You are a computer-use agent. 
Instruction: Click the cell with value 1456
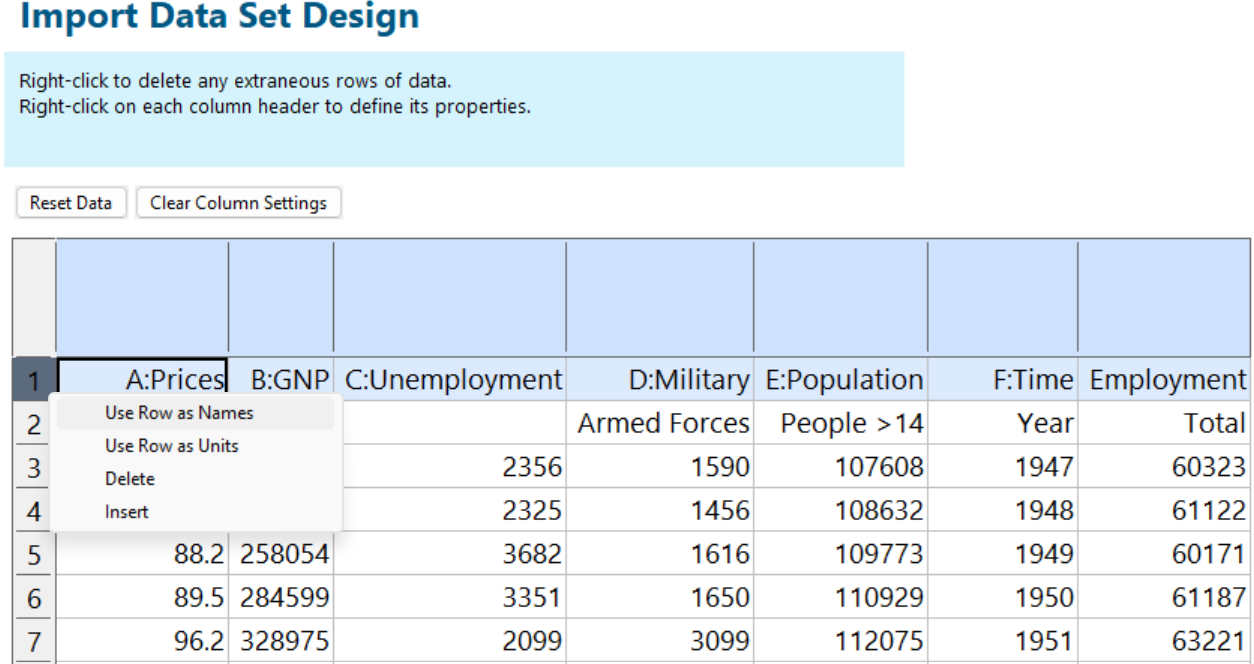(660, 511)
